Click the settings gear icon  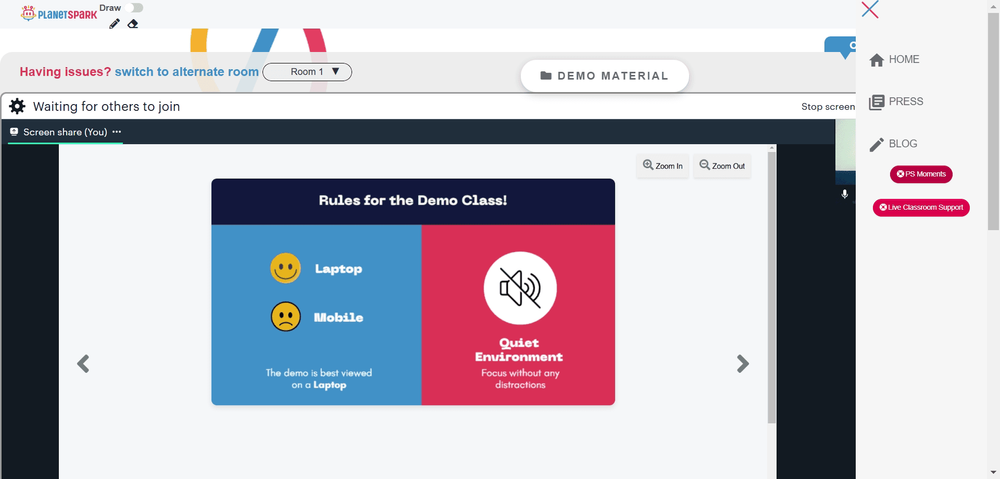(17, 107)
